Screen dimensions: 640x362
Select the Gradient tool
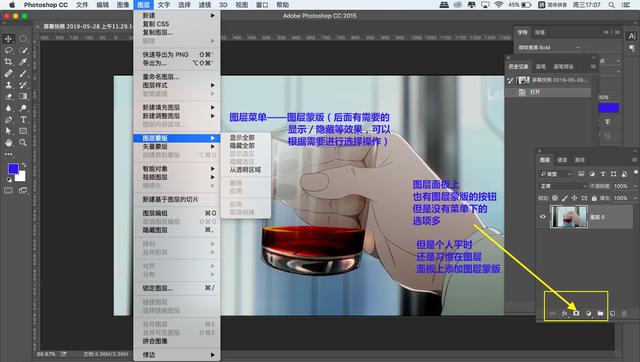point(23,96)
